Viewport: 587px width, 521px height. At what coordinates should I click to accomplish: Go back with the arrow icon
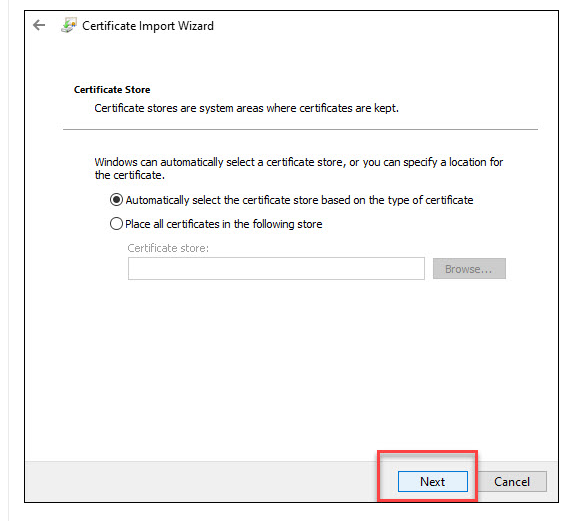[39, 25]
